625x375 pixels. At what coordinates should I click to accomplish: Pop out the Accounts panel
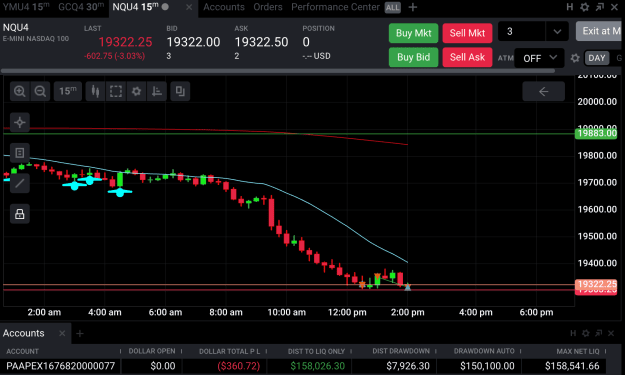(598, 333)
